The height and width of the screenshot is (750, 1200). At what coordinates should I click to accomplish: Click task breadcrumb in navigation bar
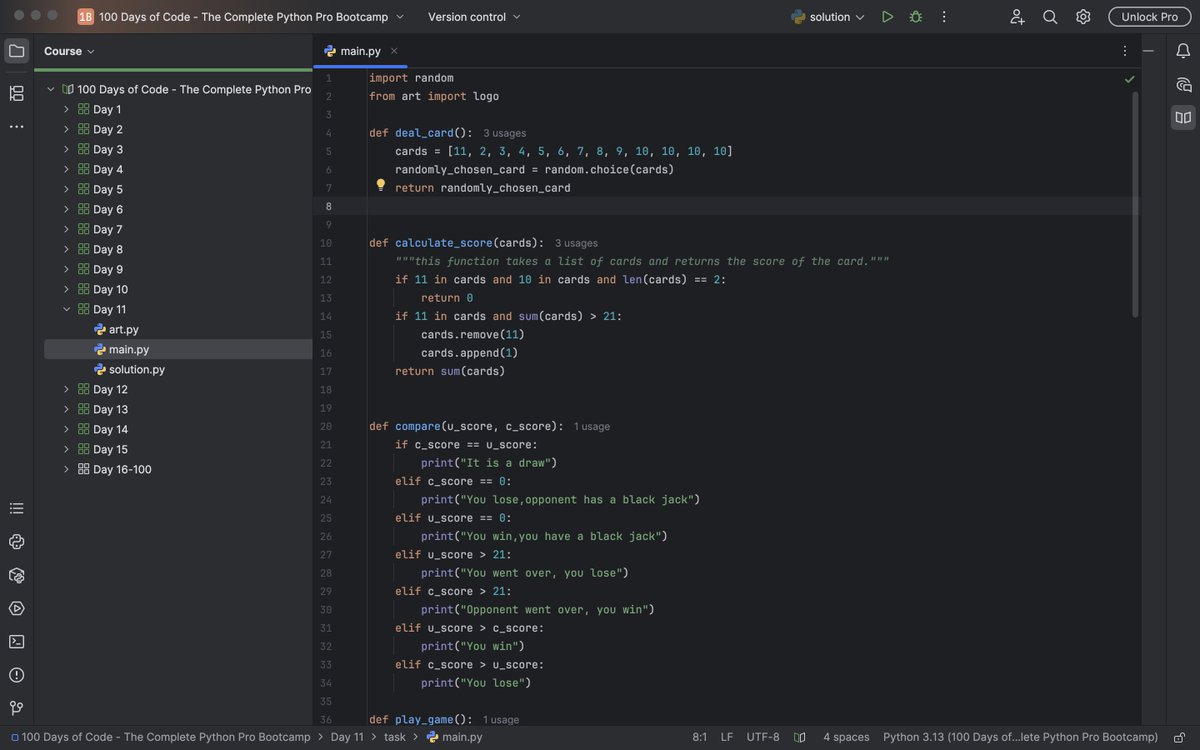[395, 737]
